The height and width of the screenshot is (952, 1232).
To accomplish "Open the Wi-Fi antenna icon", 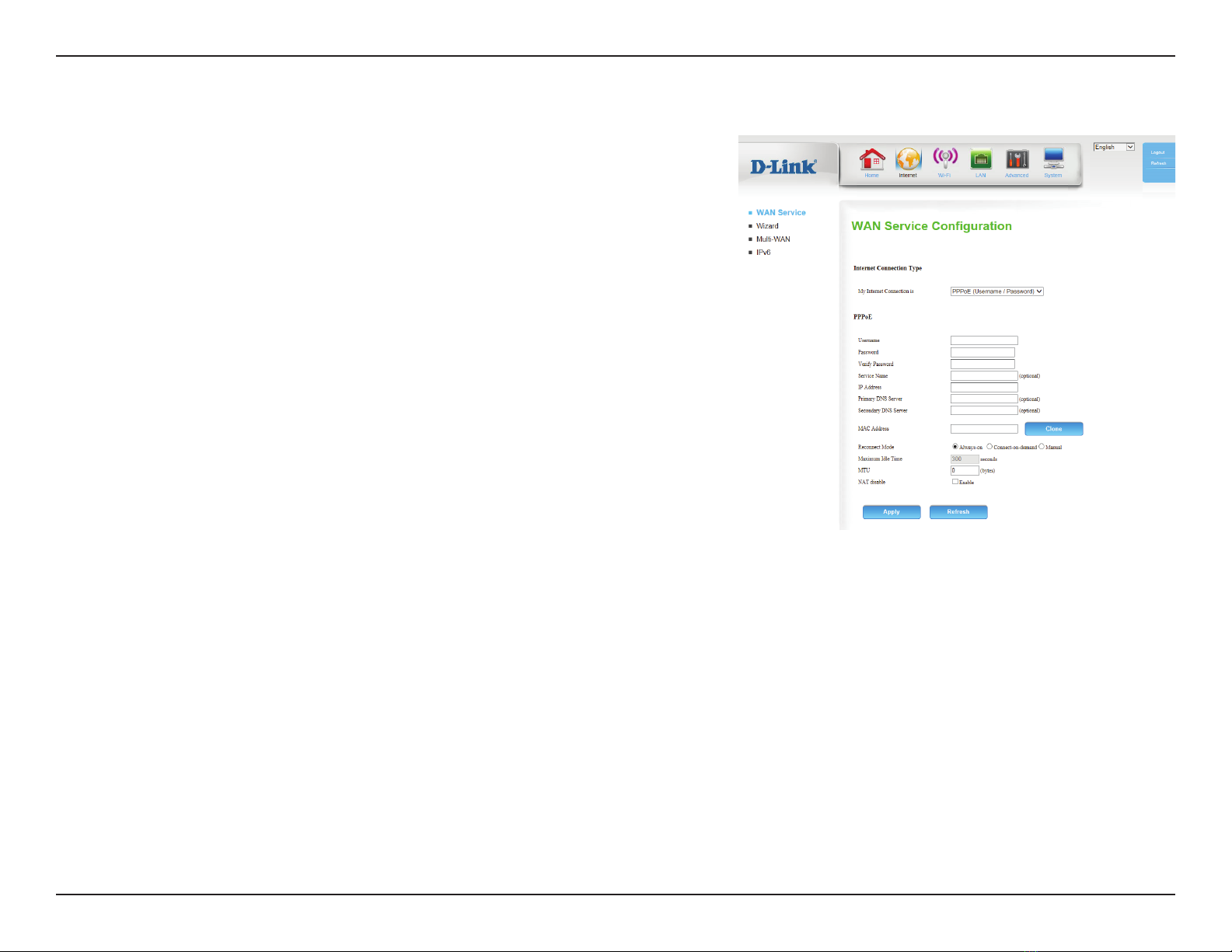I will (944, 159).
